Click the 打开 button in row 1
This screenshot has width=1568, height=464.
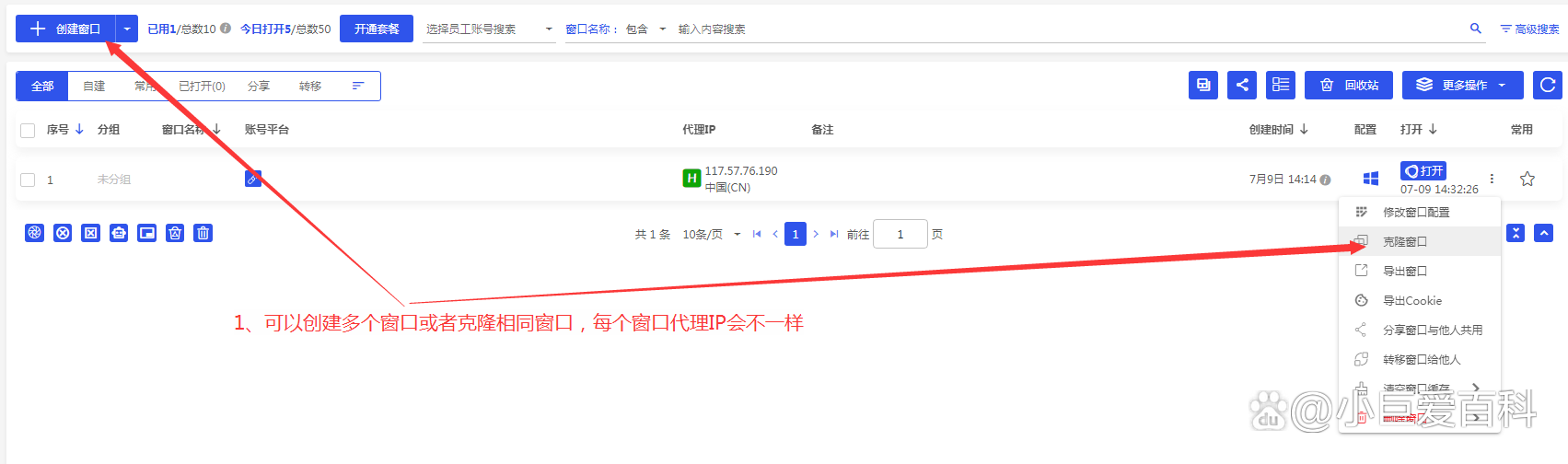pyautogui.click(x=1423, y=171)
